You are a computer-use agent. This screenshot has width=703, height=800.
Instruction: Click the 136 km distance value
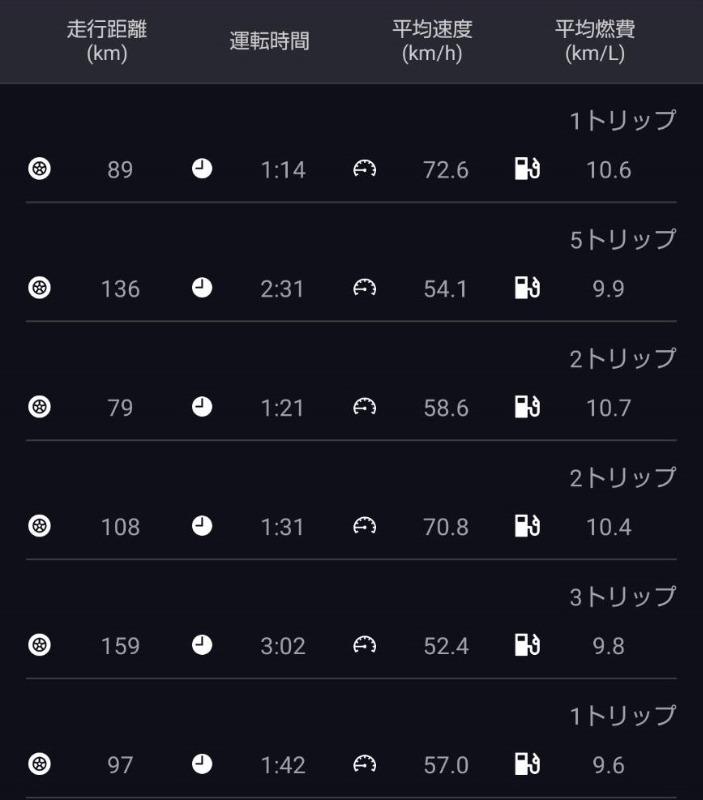coord(120,289)
